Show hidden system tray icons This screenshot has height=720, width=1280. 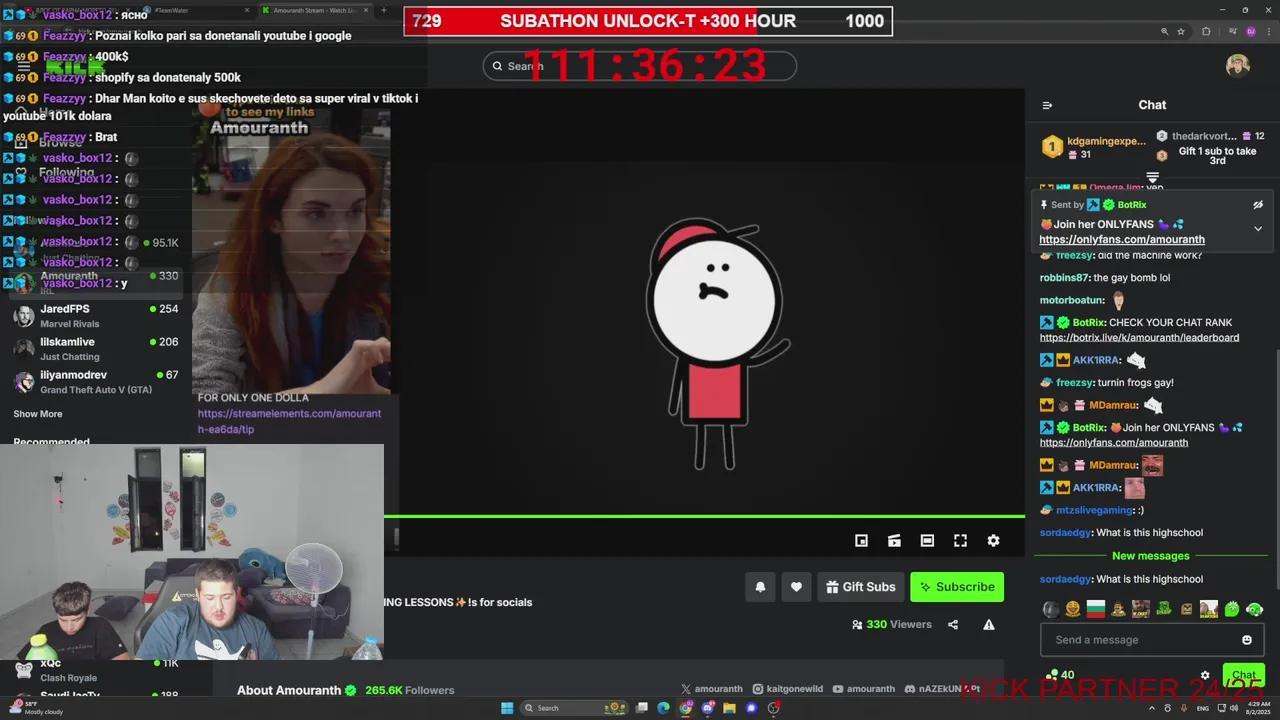point(1150,708)
